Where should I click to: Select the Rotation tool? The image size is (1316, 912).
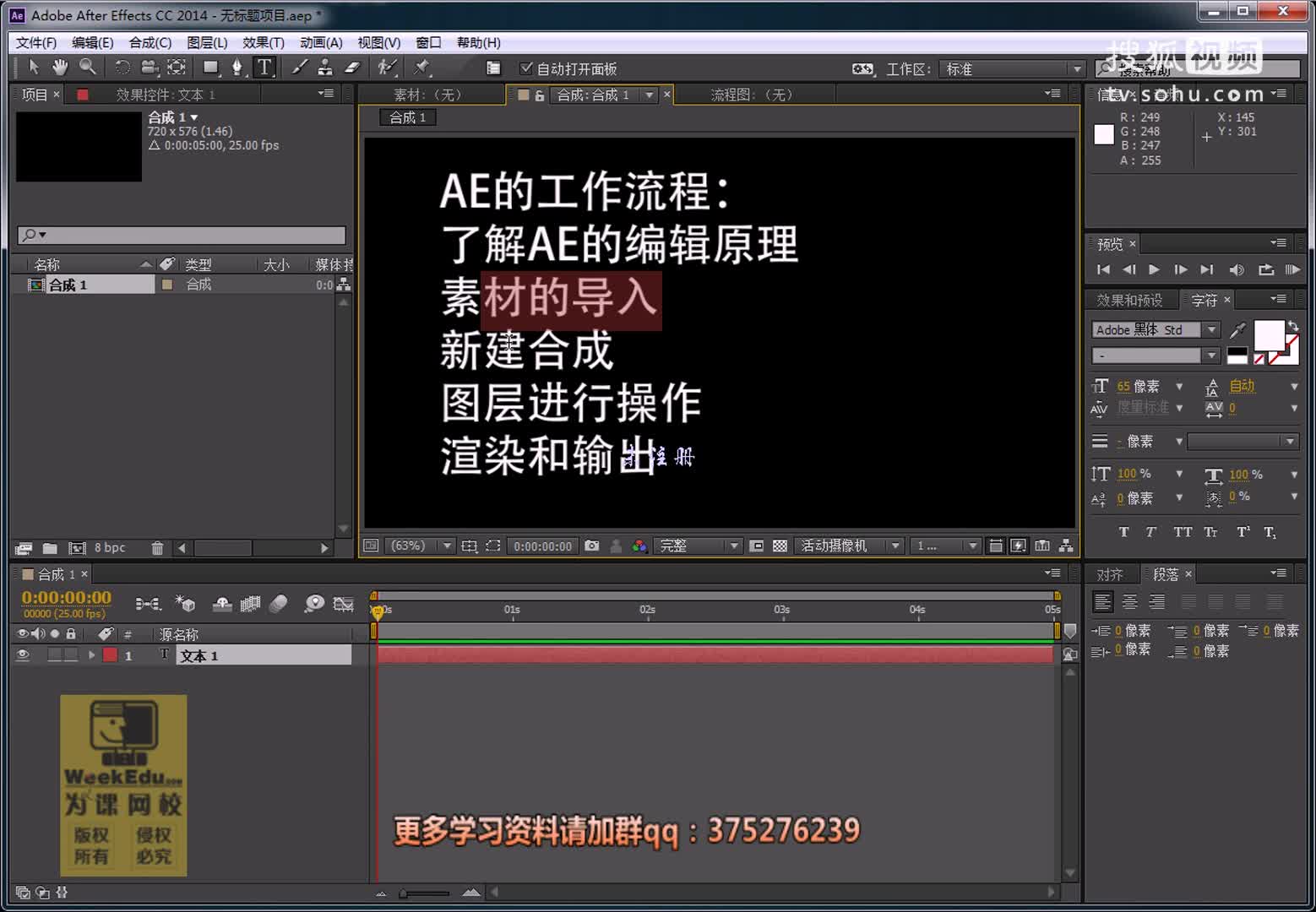pyautogui.click(x=122, y=68)
